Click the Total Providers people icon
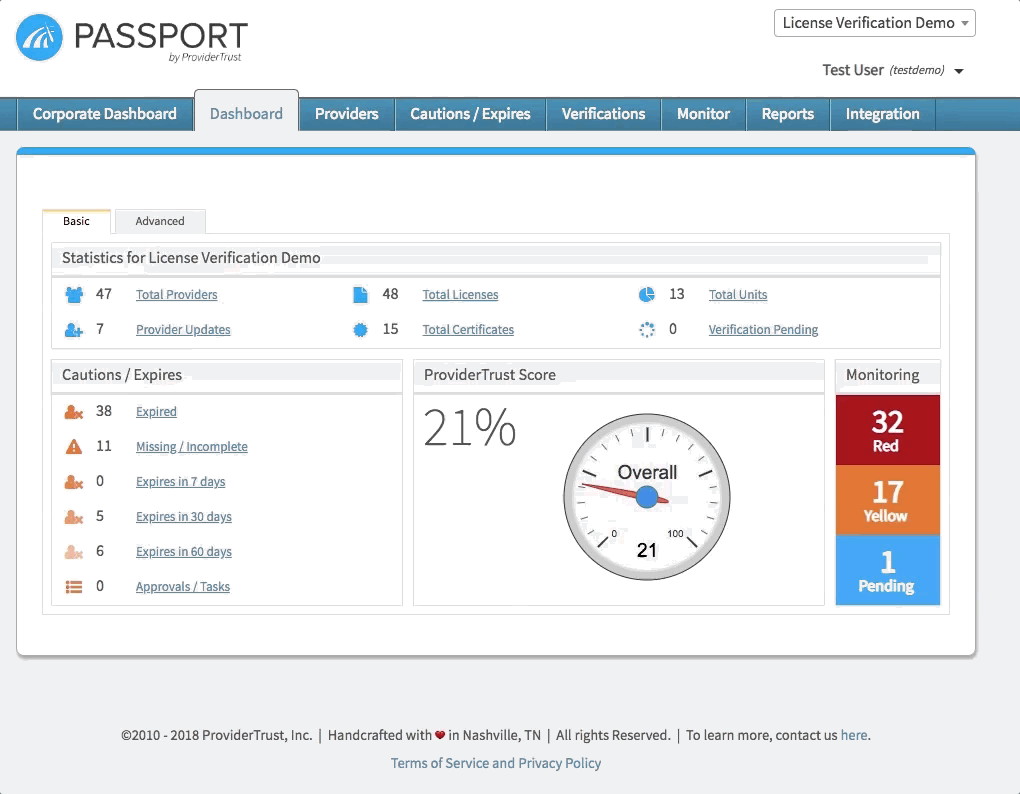This screenshot has height=794, width=1020. point(74,295)
